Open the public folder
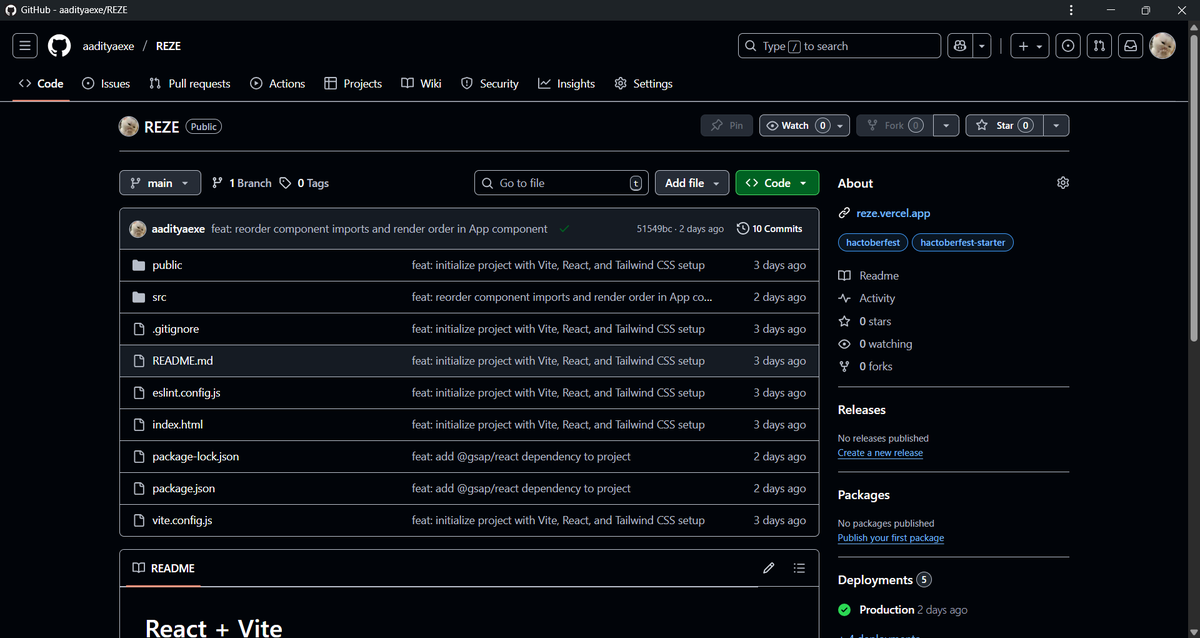The width and height of the screenshot is (1200, 638). [167, 265]
